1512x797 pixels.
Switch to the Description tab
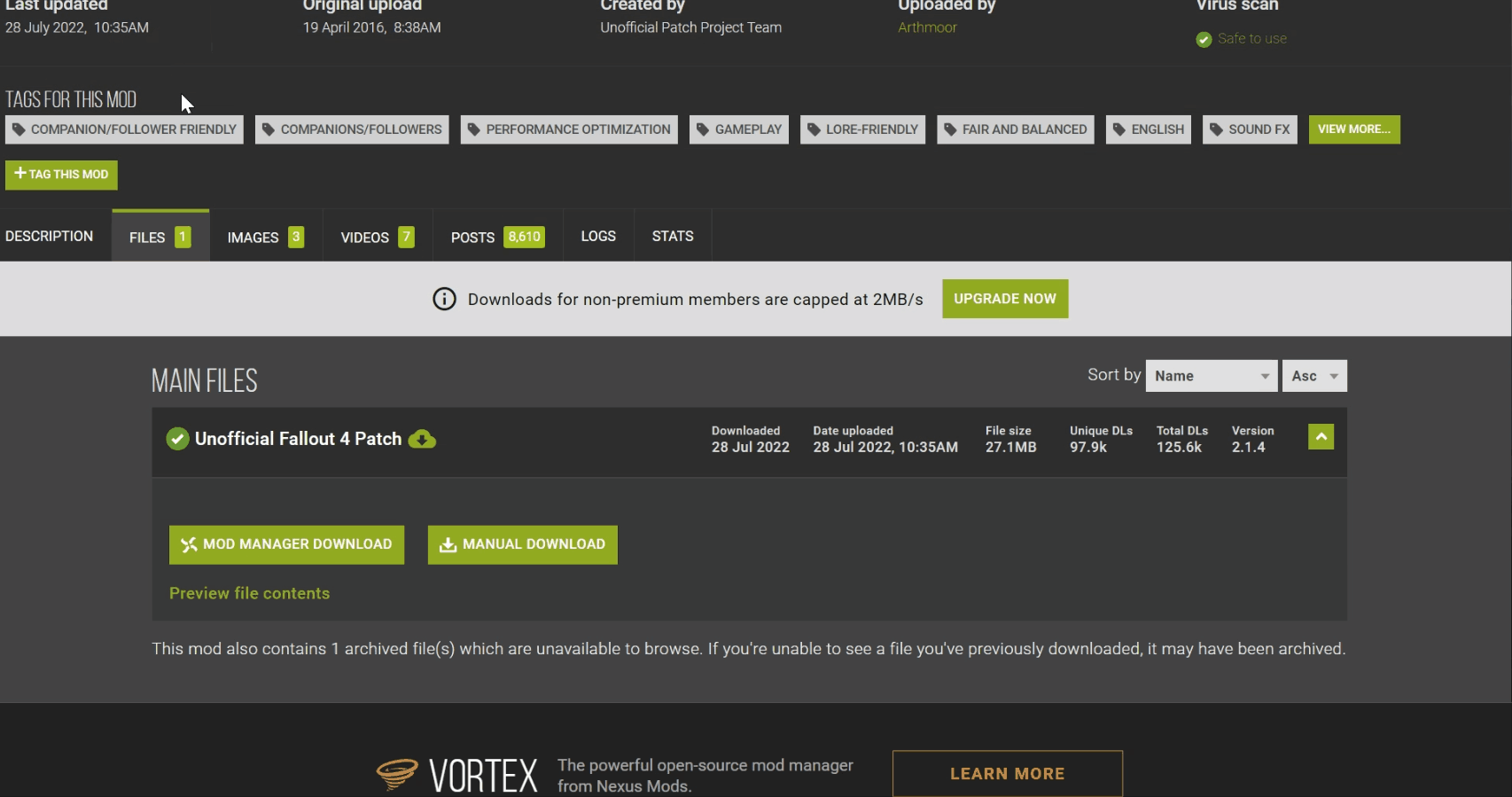pyautogui.click(x=50, y=236)
